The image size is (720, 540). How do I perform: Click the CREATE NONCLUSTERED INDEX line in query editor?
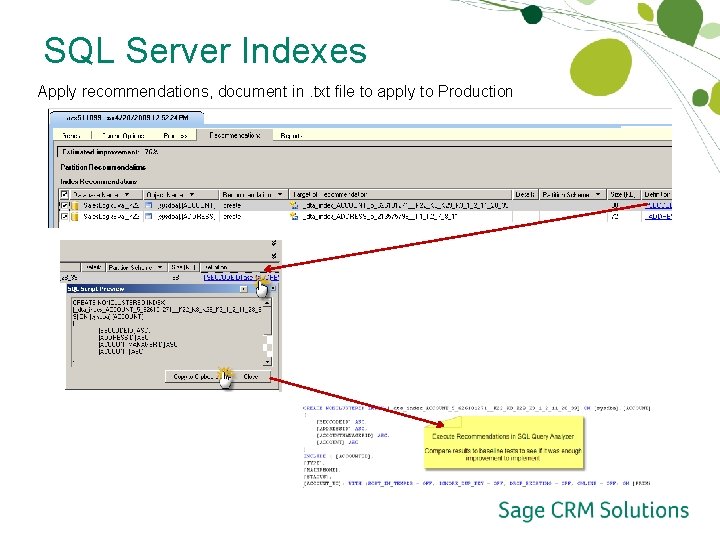pos(477,408)
